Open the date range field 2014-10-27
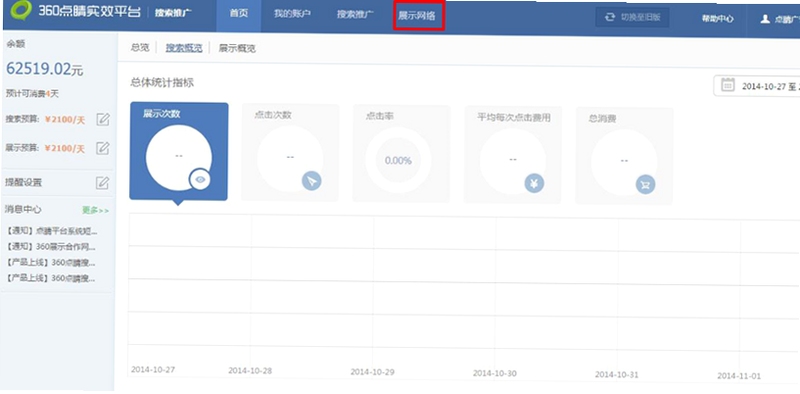Screen dimensions: 800x394 (757, 86)
